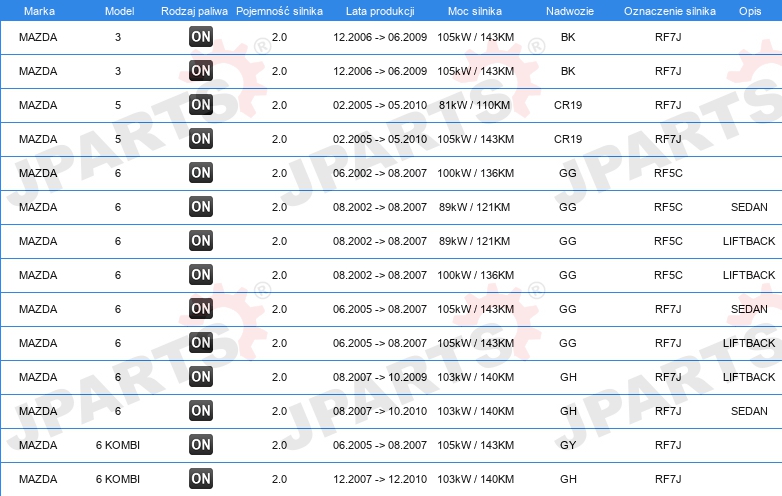The height and width of the screenshot is (496, 782).
Task: Select 6 KOMBI in the 12.2007 row
Action: pos(118,479)
